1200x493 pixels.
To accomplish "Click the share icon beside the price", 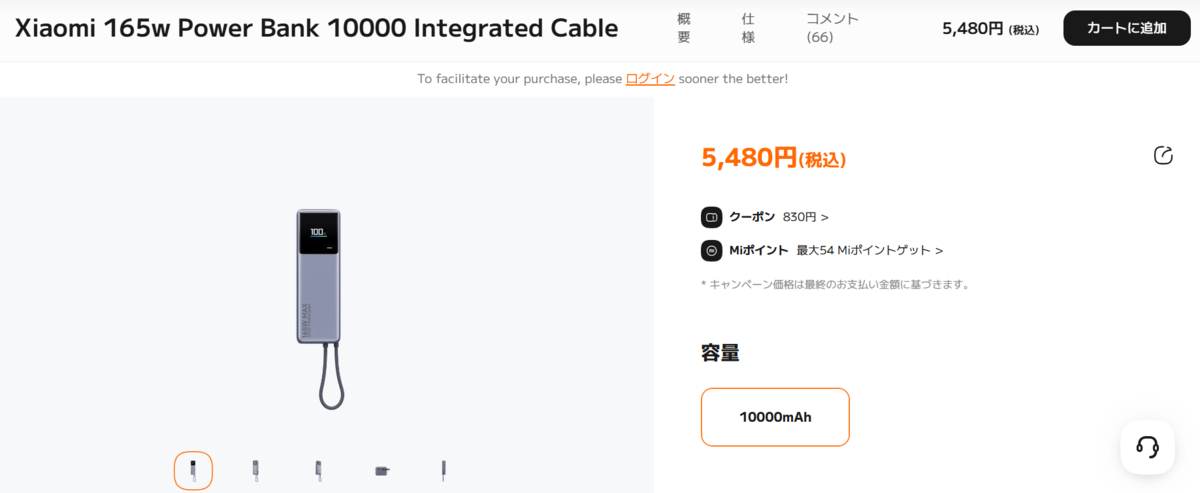I will coord(1163,155).
